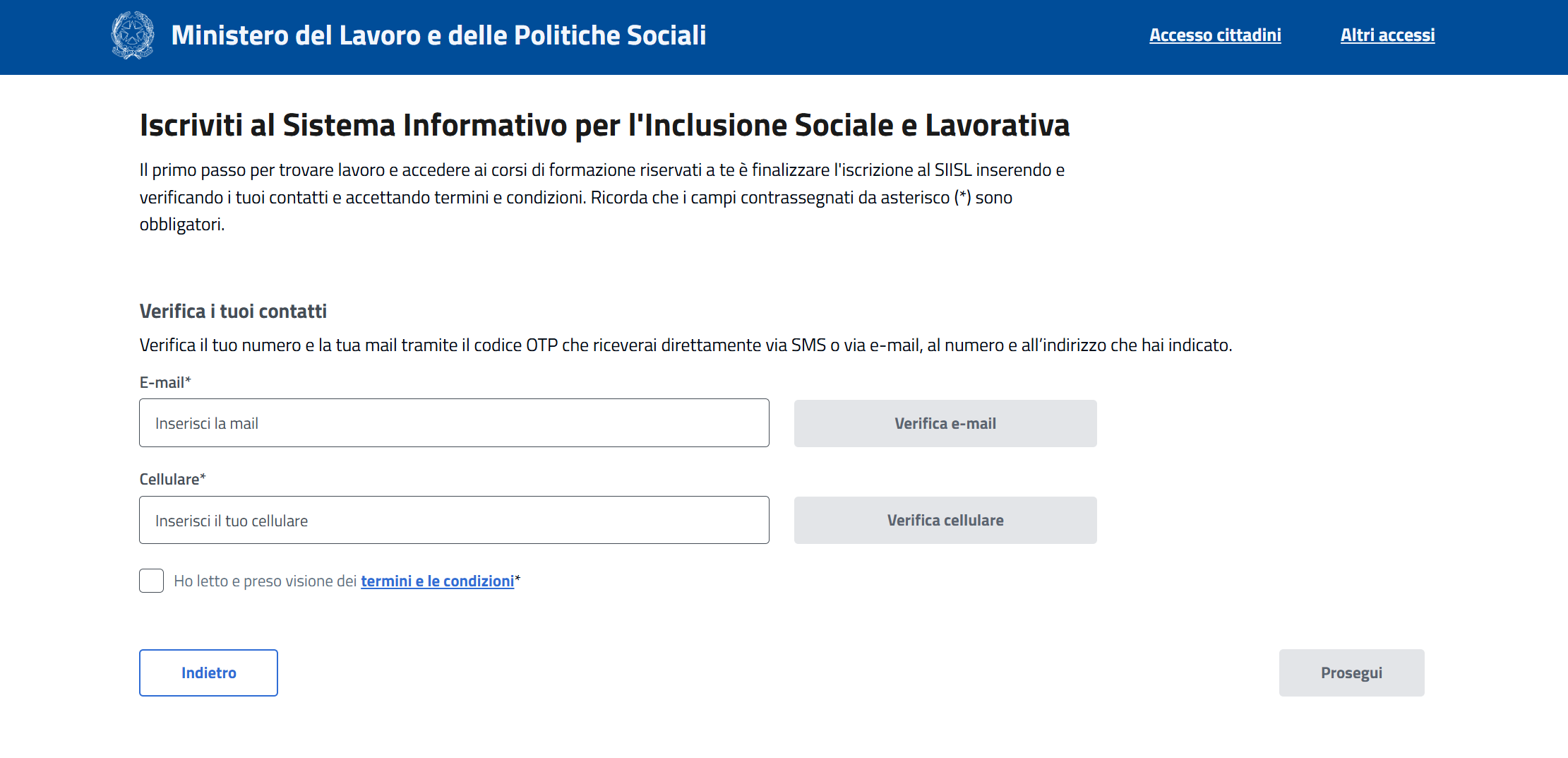Open the Altri accessi menu link
Viewport: 1568px width, 758px height.
[1387, 35]
